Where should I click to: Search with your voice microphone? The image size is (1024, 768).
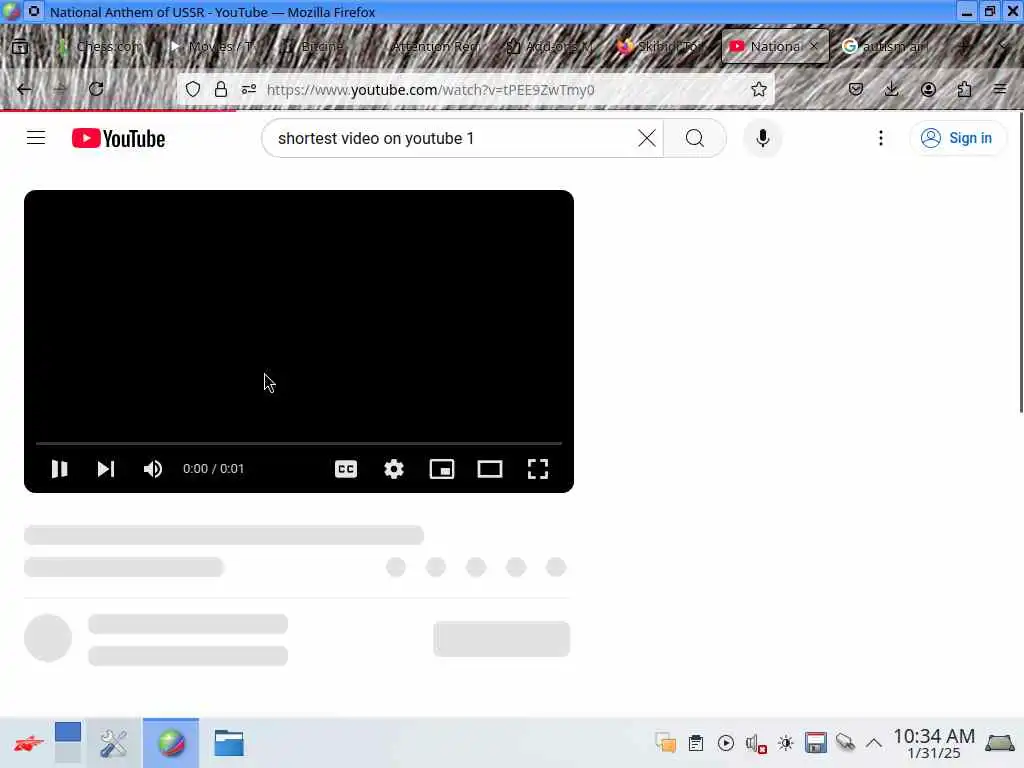click(x=763, y=138)
